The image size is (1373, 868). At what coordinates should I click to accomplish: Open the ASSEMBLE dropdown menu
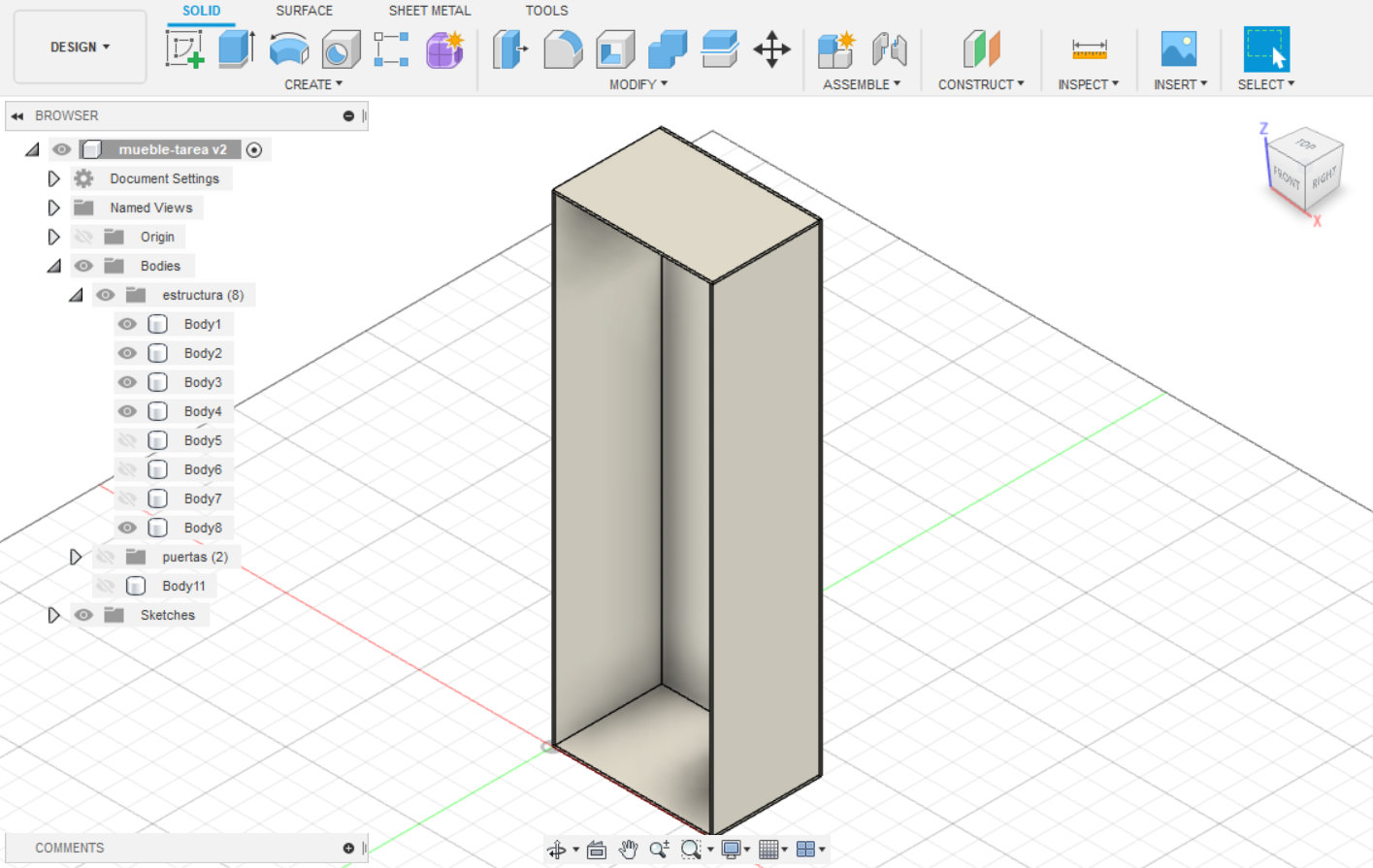862,84
